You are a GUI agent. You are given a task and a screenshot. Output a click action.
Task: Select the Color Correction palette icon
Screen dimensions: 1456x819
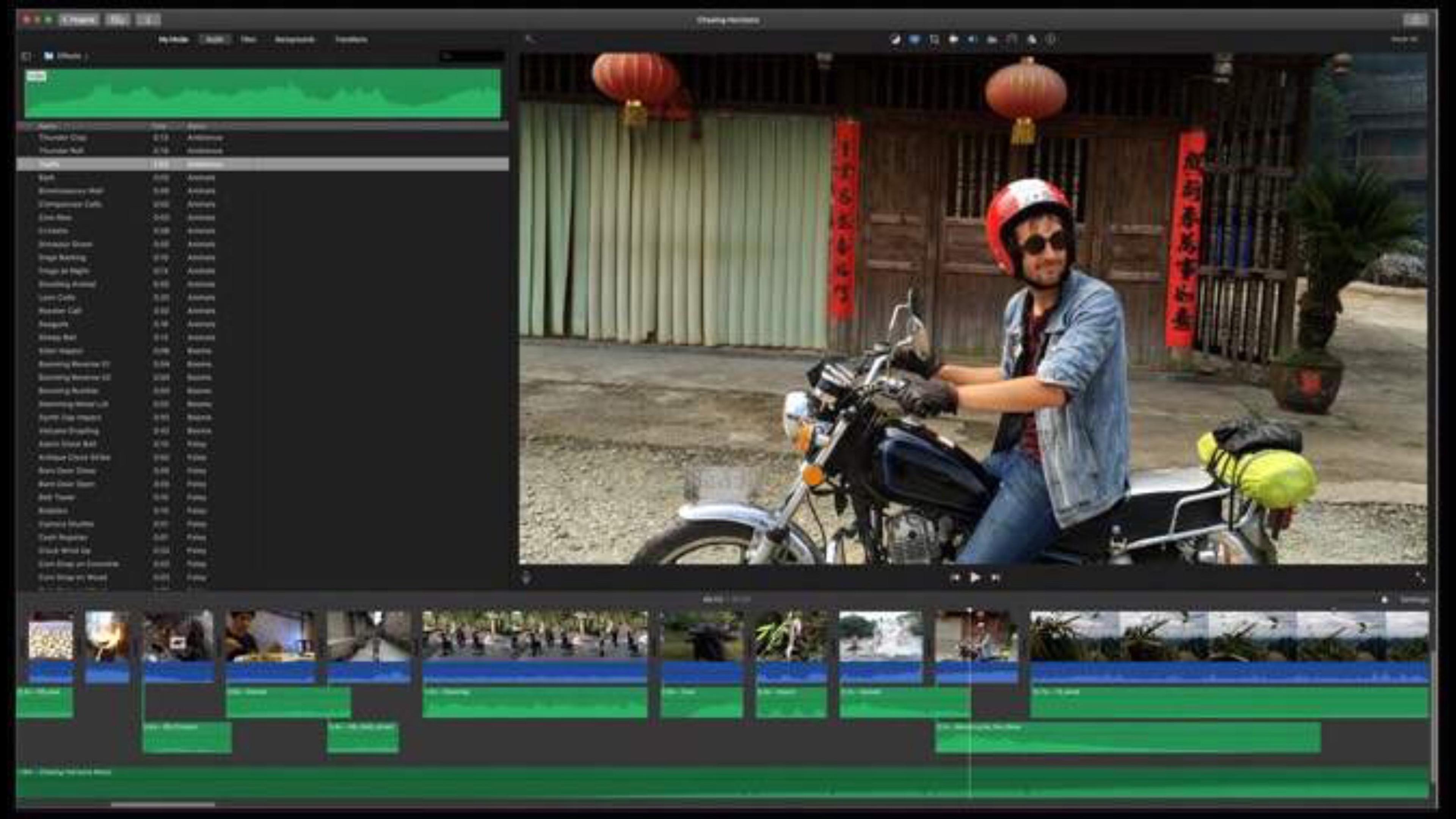pyautogui.click(x=914, y=39)
